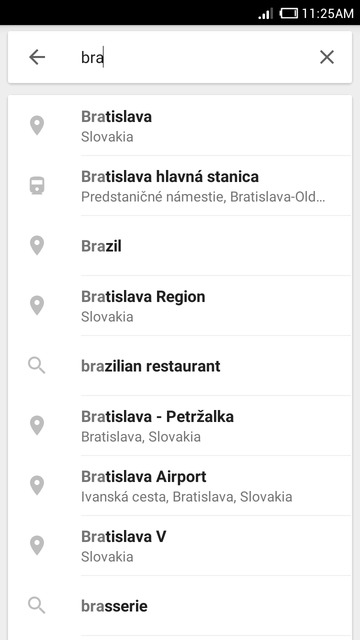Tap magnifier icon beside brasserie
The image size is (360, 640).
37,606
